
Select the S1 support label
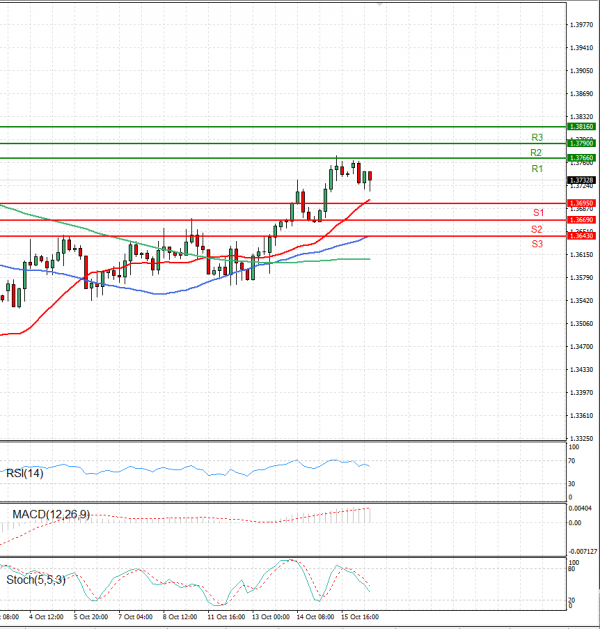tap(538, 213)
